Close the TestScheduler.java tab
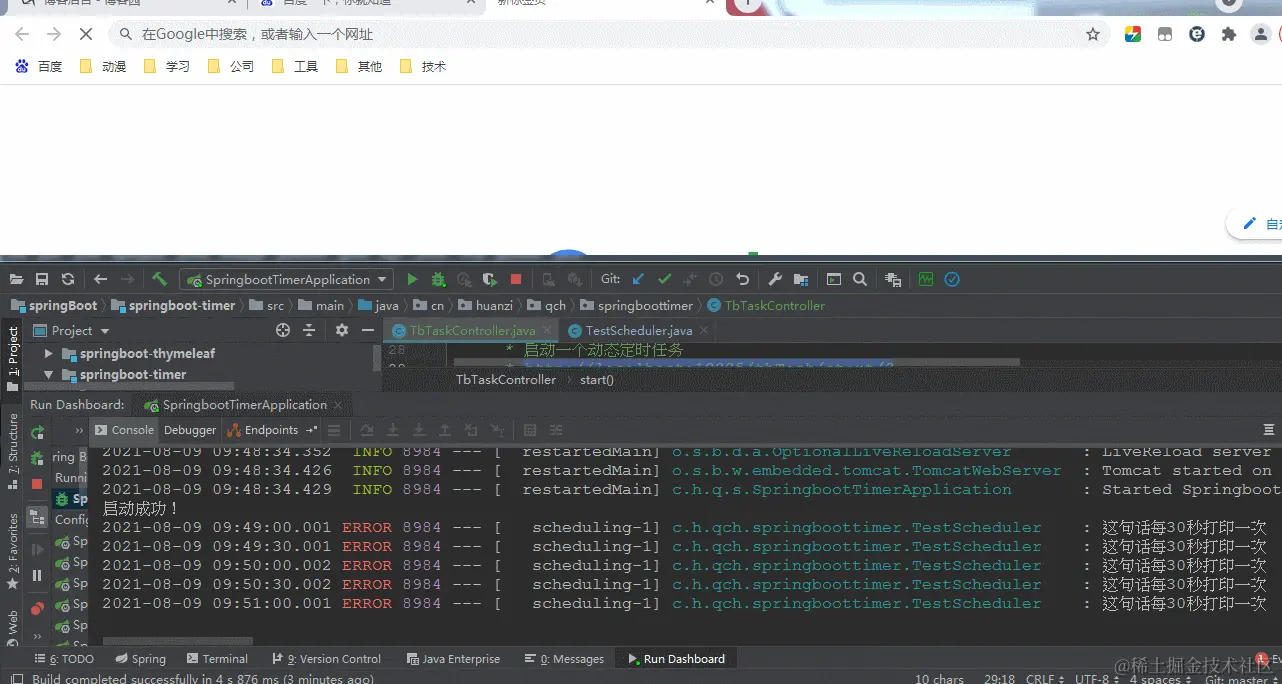 703,331
